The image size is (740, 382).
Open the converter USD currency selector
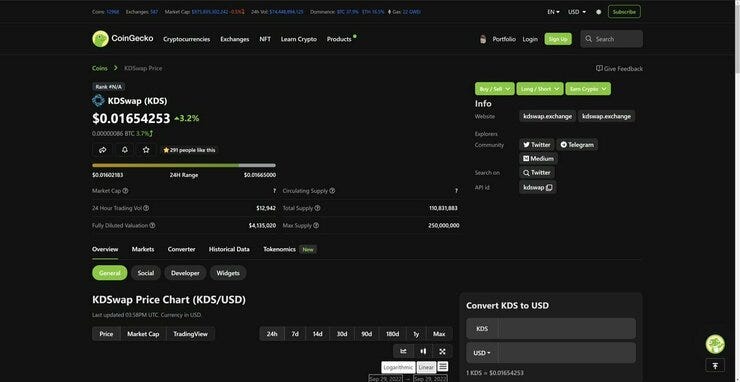coord(482,353)
